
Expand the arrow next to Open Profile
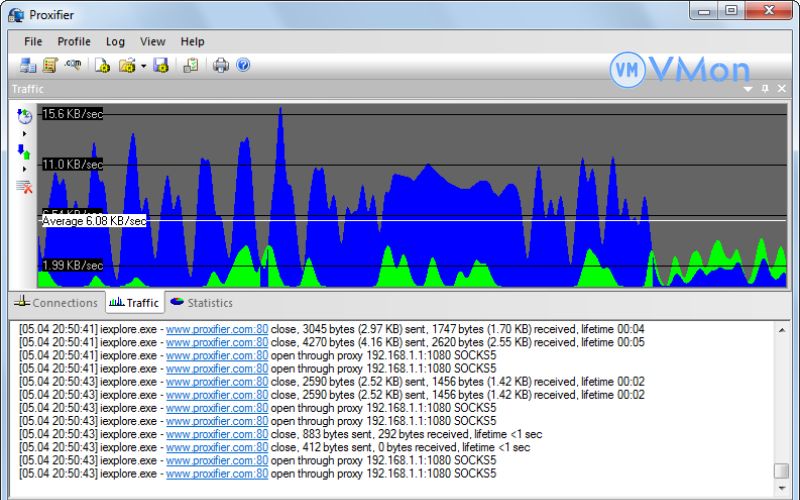(143, 67)
